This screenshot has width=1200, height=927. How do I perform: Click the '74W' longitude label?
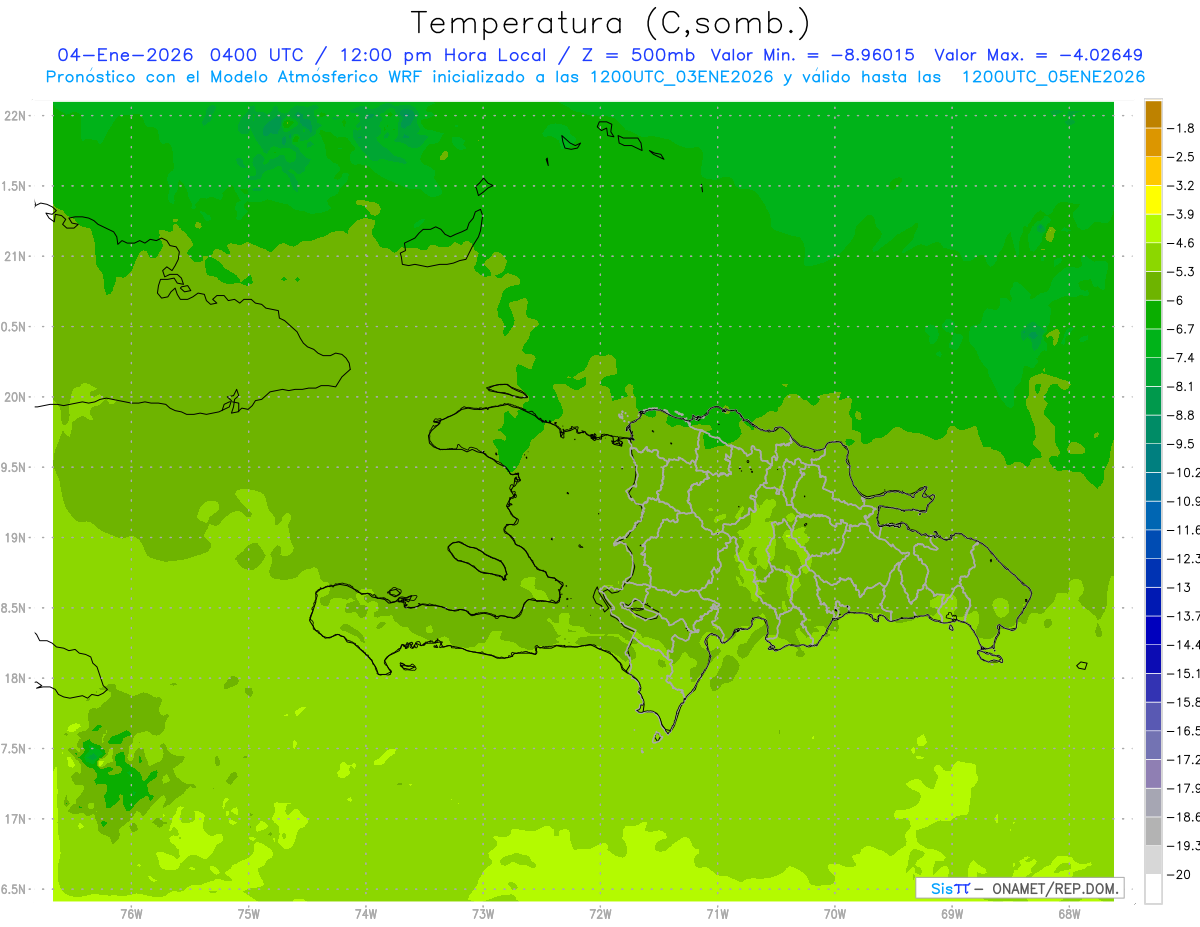[366, 914]
